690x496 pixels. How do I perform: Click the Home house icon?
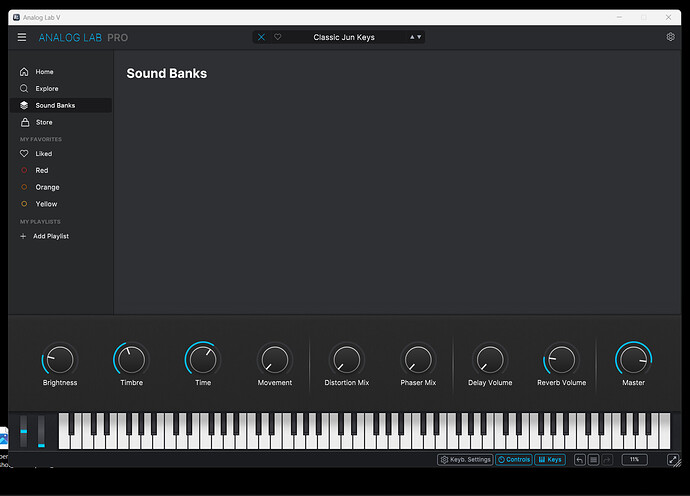[x=24, y=71]
